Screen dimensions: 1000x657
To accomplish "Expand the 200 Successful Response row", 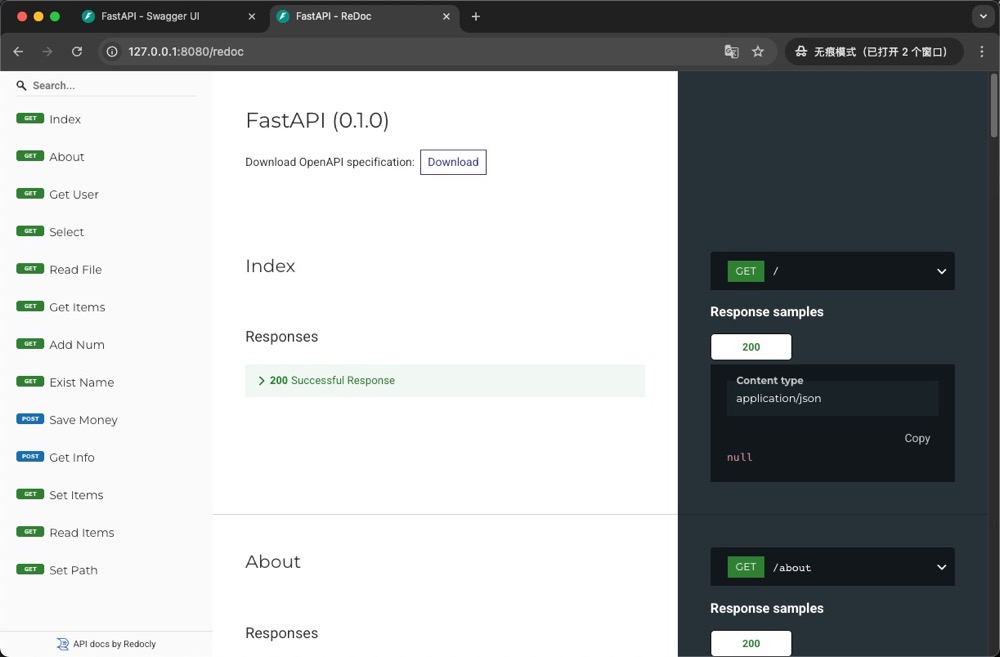I will coord(330,381).
